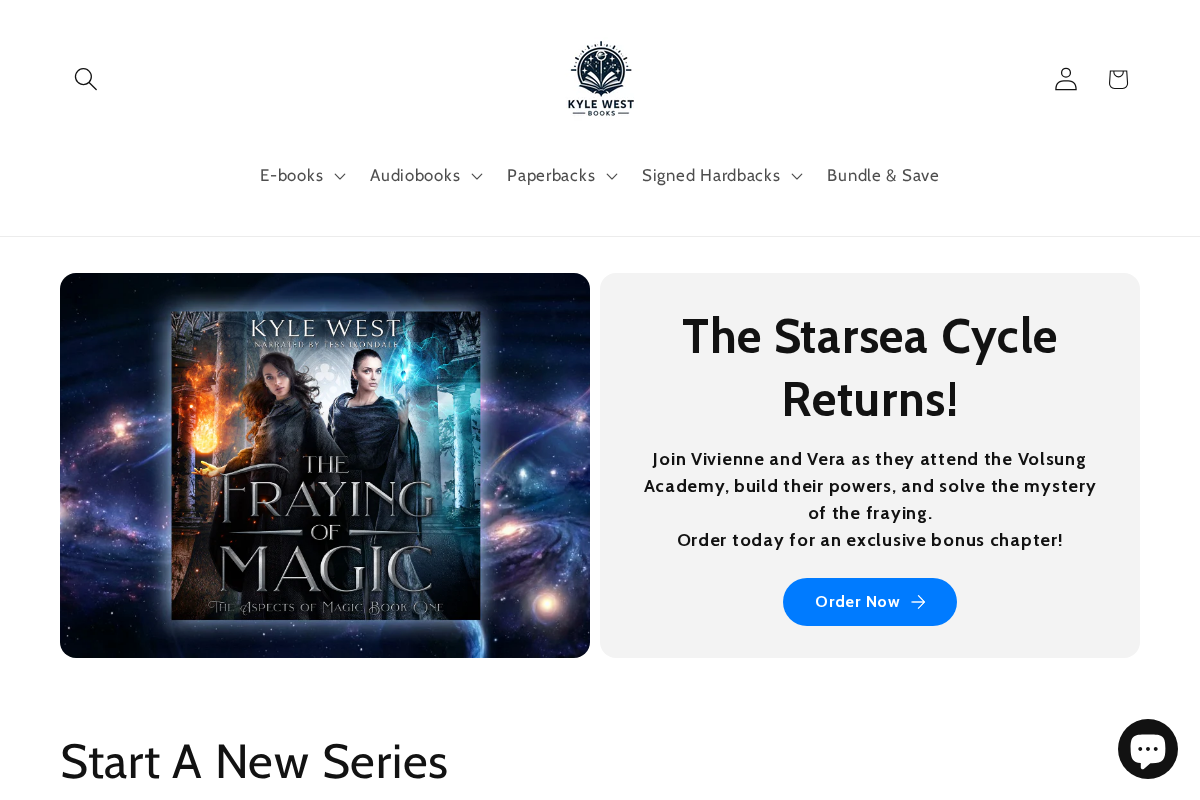The height and width of the screenshot is (800, 1200).
Task: Click The Starsea Cycle Returns heading
Action: point(870,367)
